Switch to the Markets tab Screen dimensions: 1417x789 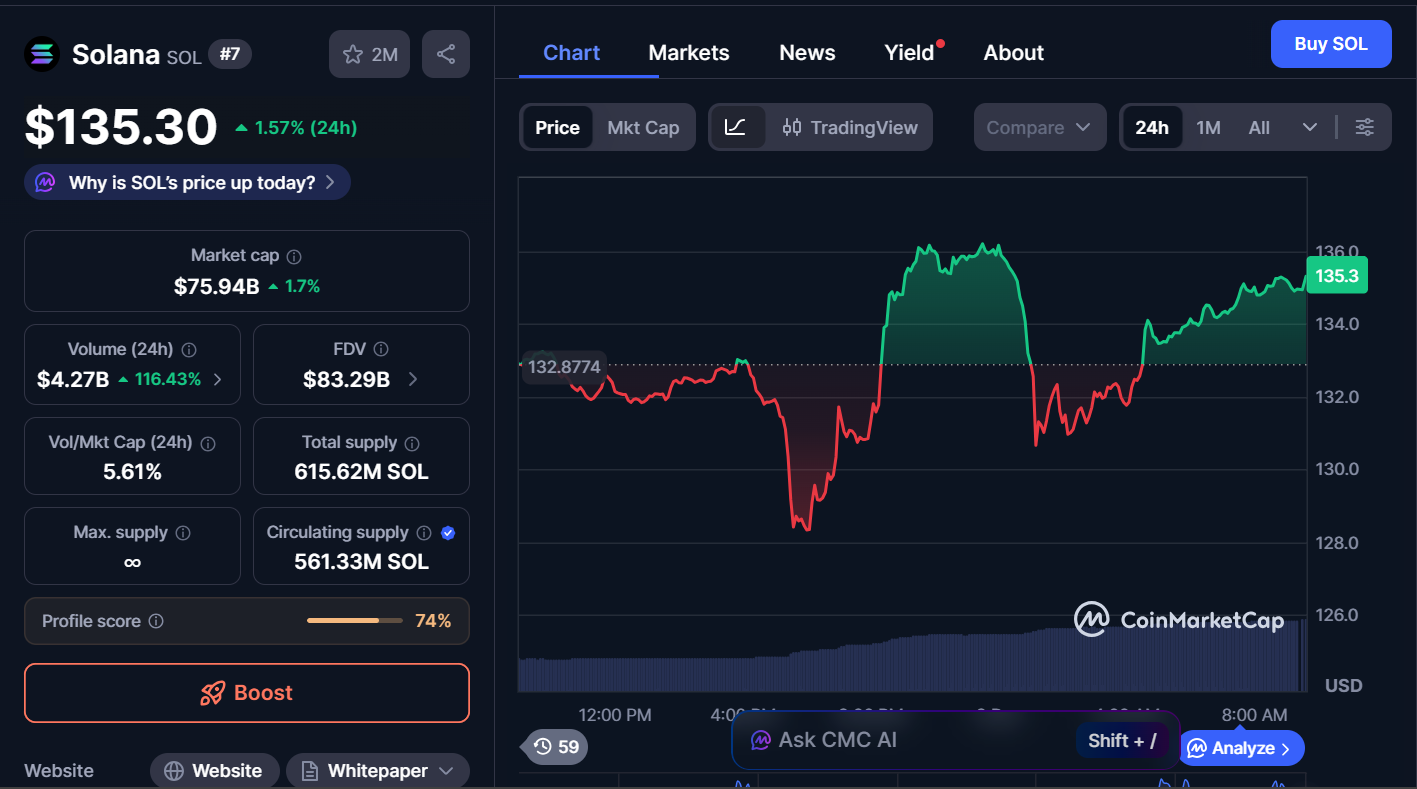688,52
